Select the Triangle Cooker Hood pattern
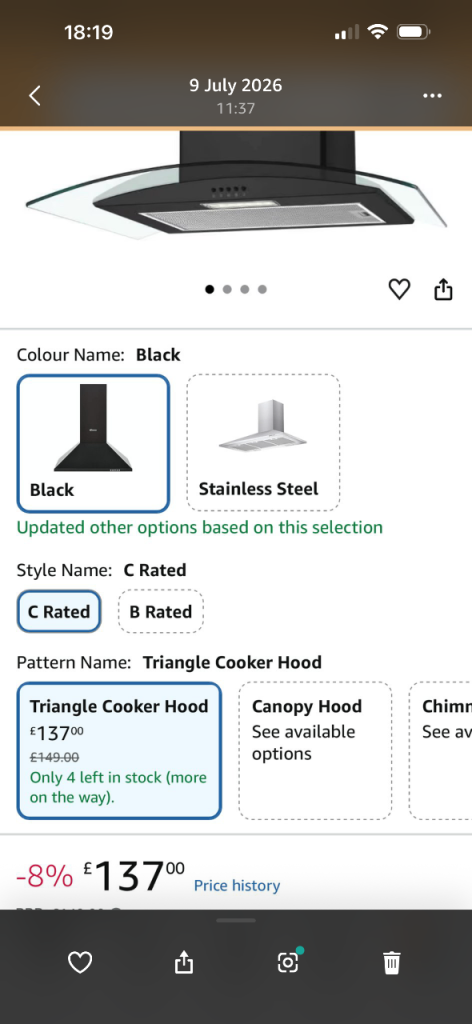This screenshot has height=1024, width=472. [119, 750]
